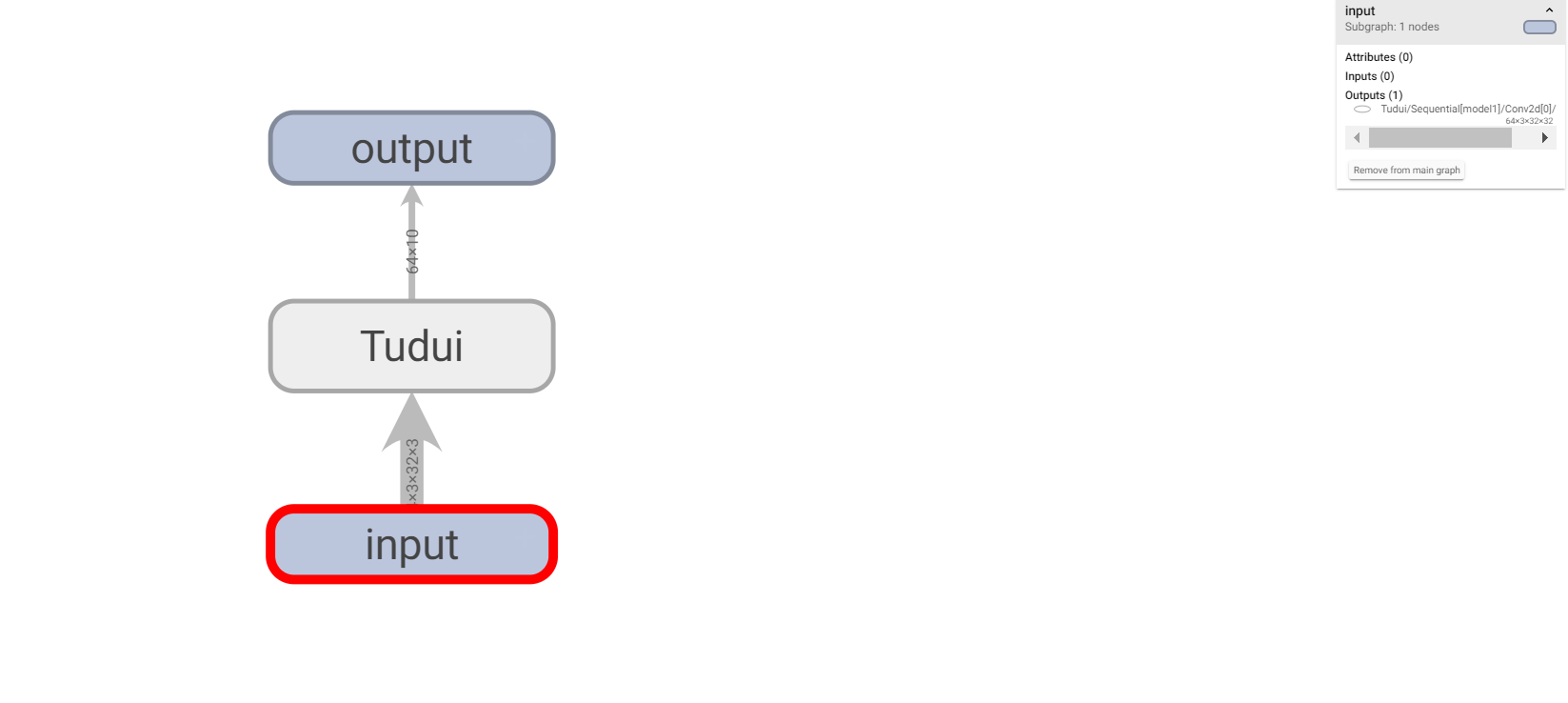This screenshot has height=703, width=1568.
Task: Click the Outputs (1) section label
Action: [x=1374, y=95]
